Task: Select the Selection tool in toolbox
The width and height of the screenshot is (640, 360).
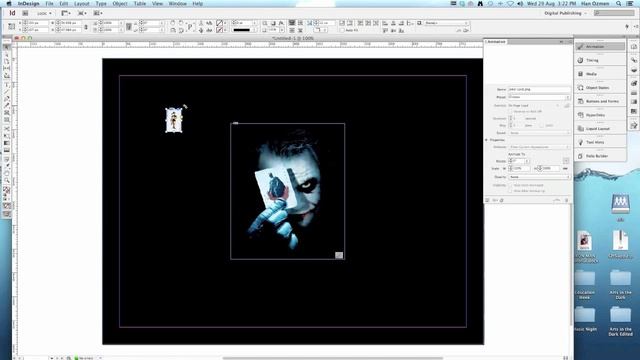Action: tap(7, 47)
